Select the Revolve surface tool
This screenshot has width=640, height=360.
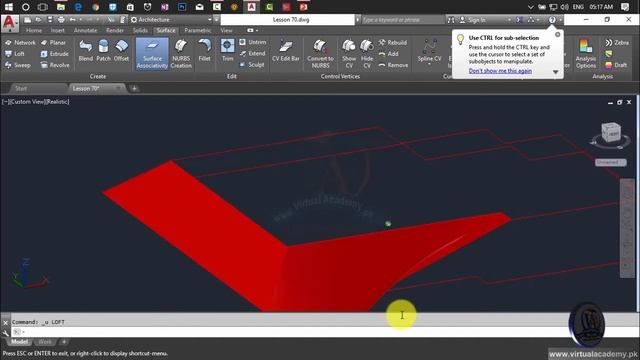click(x=55, y=65)
